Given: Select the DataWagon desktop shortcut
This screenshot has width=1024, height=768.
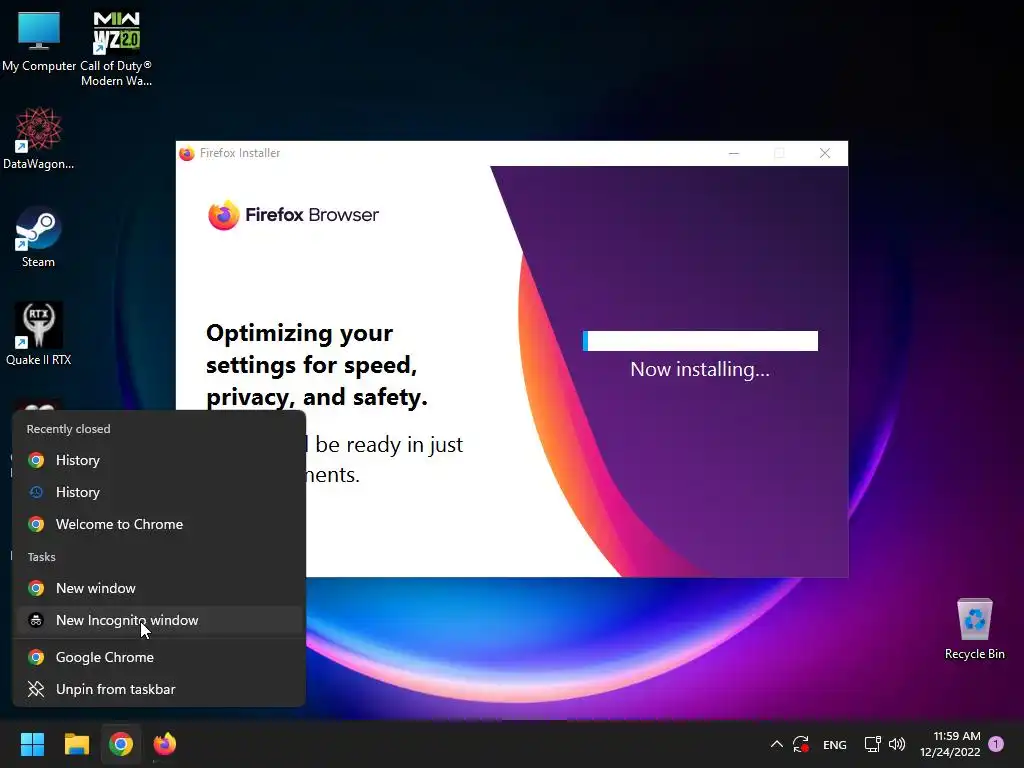Looking at the screenshot, I should tap(39, 138).
